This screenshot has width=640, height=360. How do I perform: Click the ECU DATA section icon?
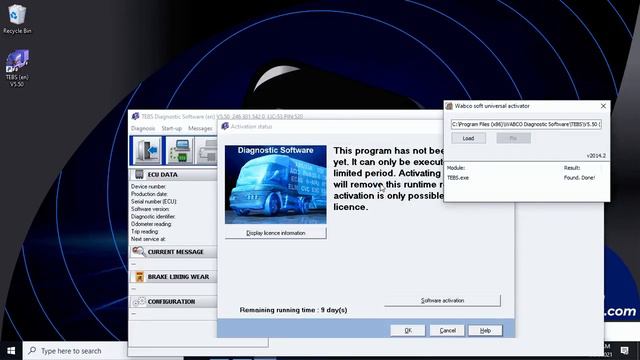point(139,174)
